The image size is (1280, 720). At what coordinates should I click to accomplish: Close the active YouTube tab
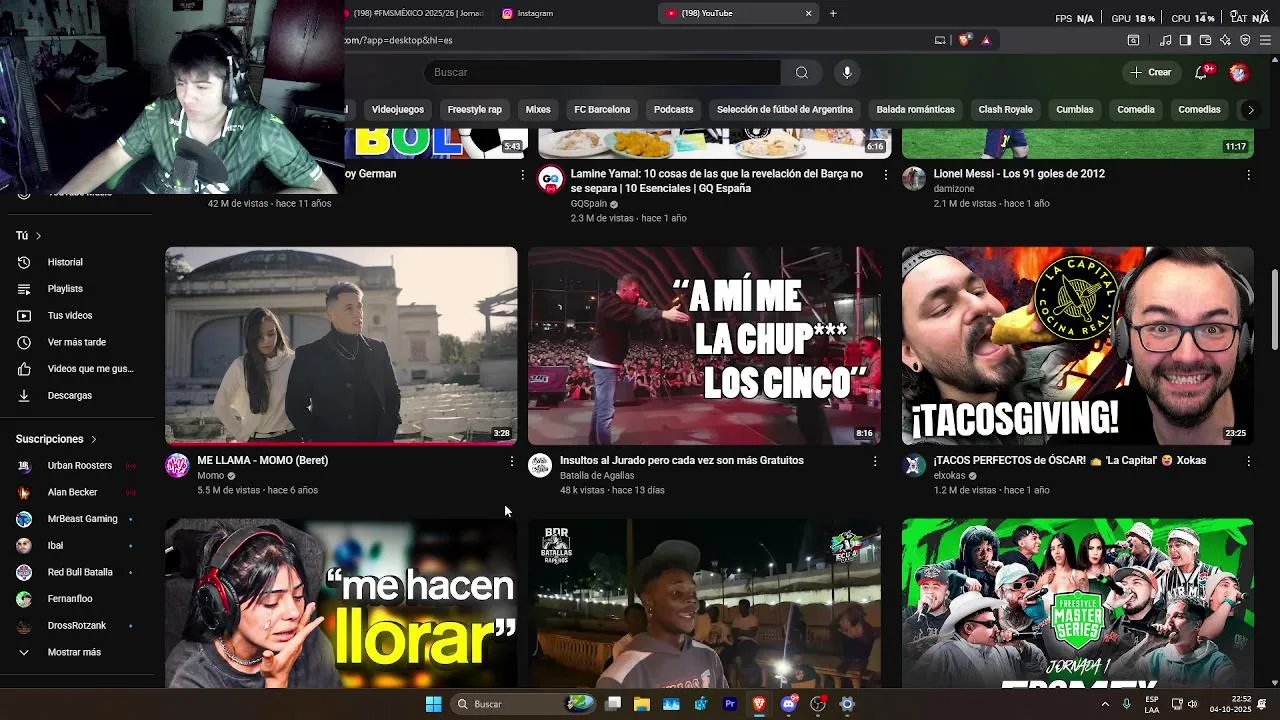[x=808, y=13]
